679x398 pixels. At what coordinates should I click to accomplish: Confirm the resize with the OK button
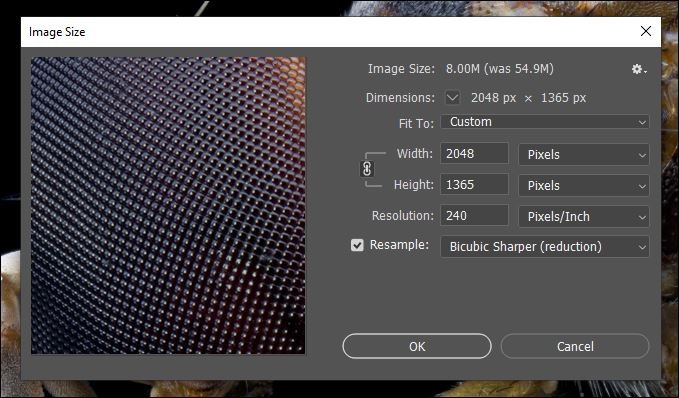pos(417,346)
